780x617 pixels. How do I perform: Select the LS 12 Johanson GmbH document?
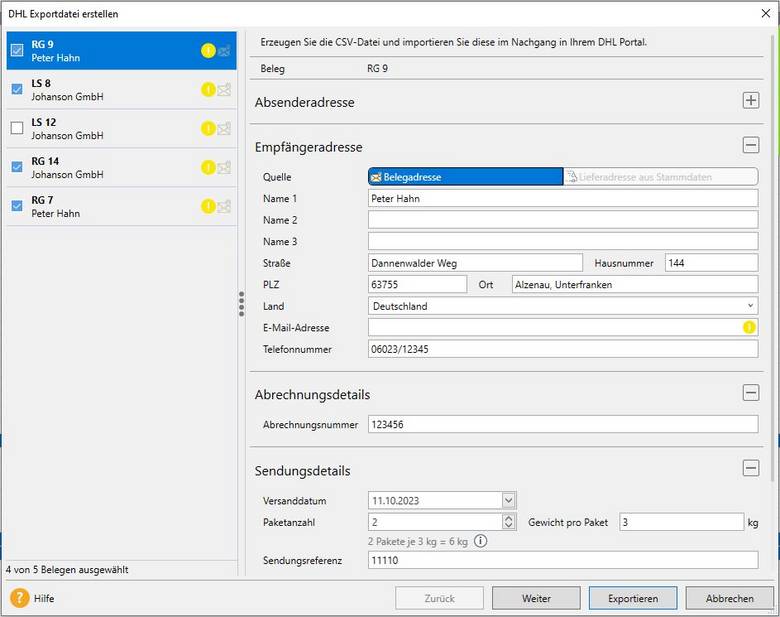click(x=121, y=128)
